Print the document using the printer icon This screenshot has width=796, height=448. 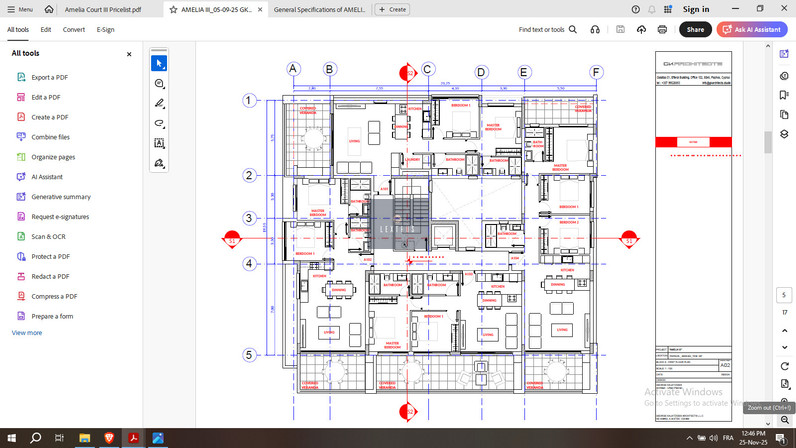point(662,30)
